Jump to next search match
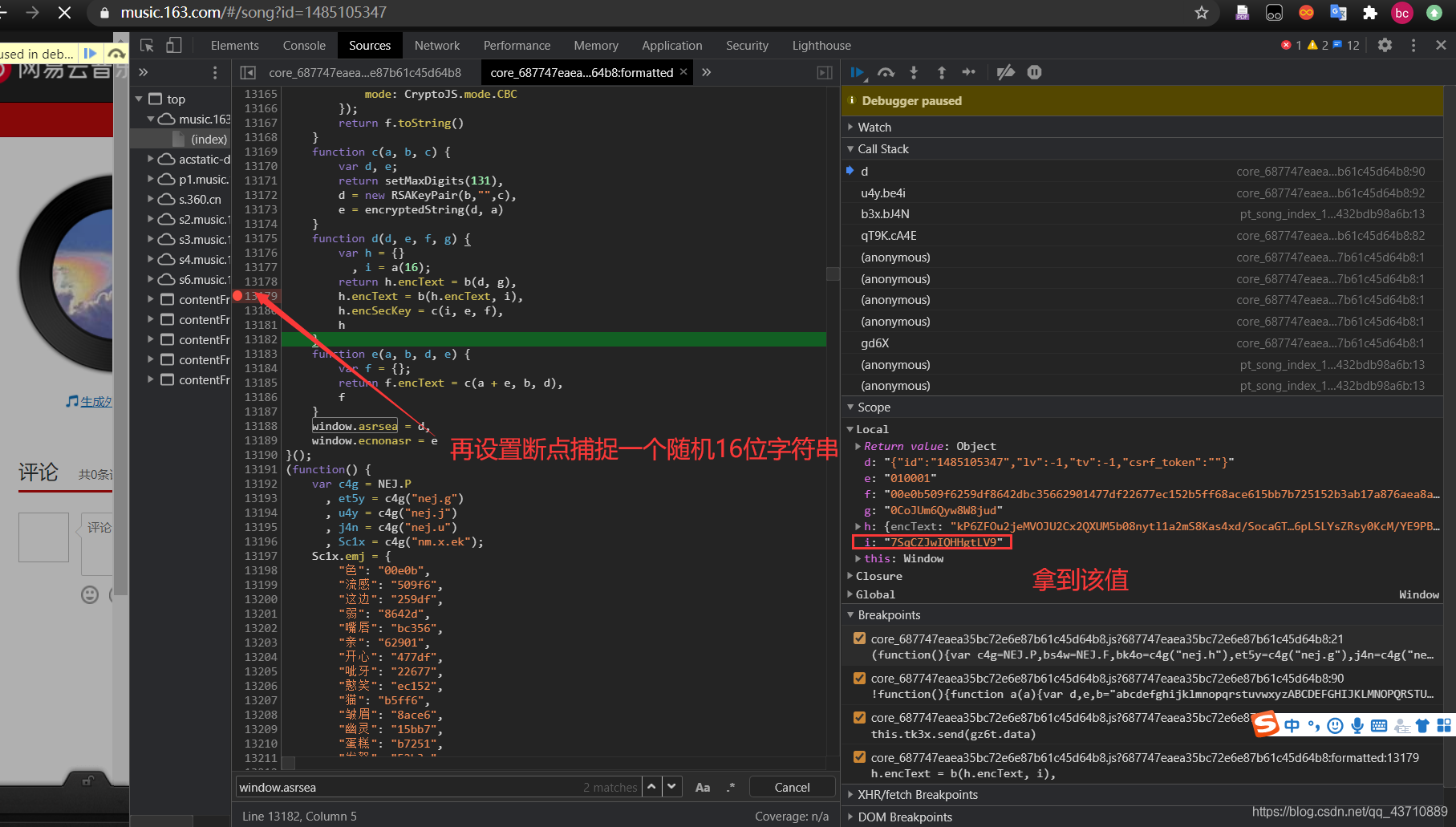This screenshot has height=827, width=1456. (x=672, y=787)
